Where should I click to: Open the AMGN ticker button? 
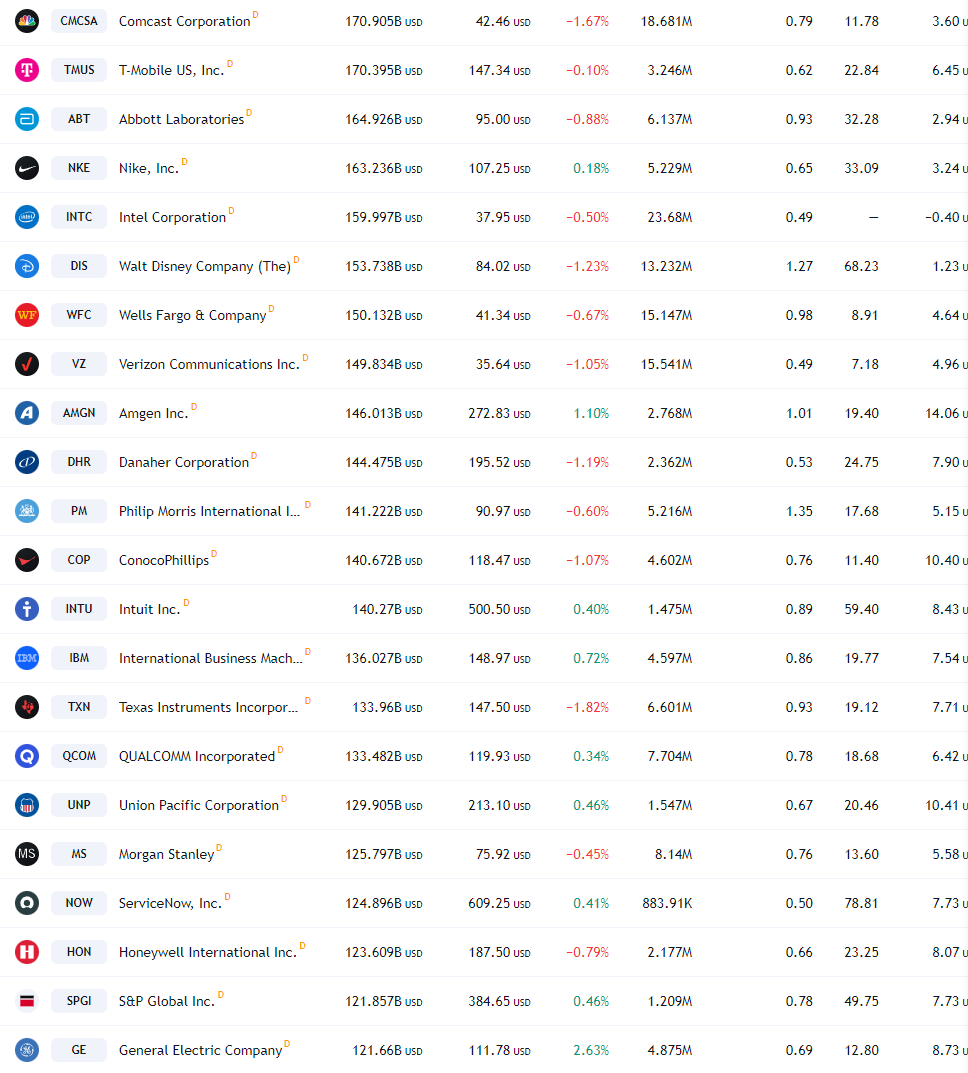79,413
